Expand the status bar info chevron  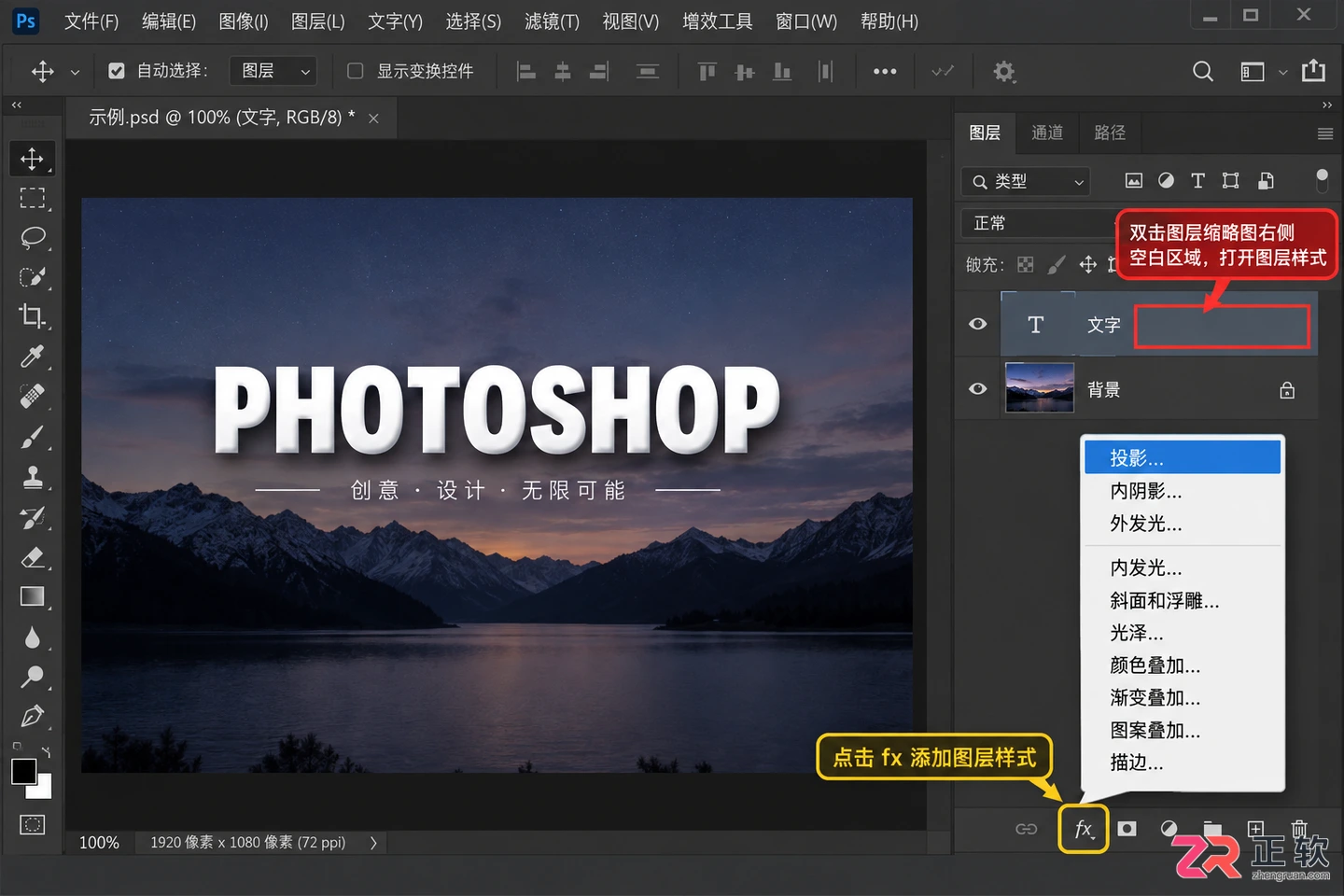[373, 843]
